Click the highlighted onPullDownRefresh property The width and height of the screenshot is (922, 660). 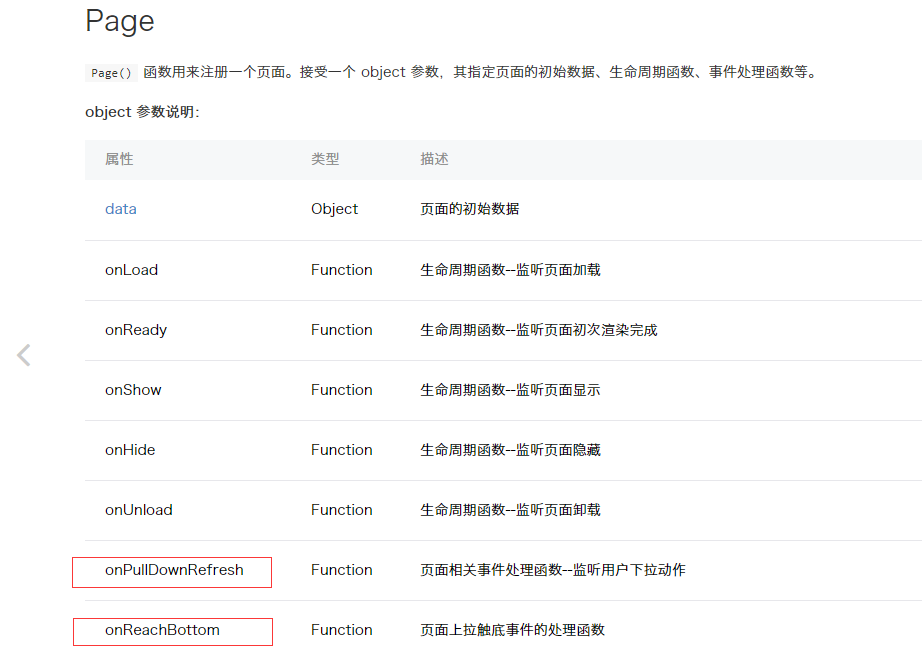click(173, 571)
